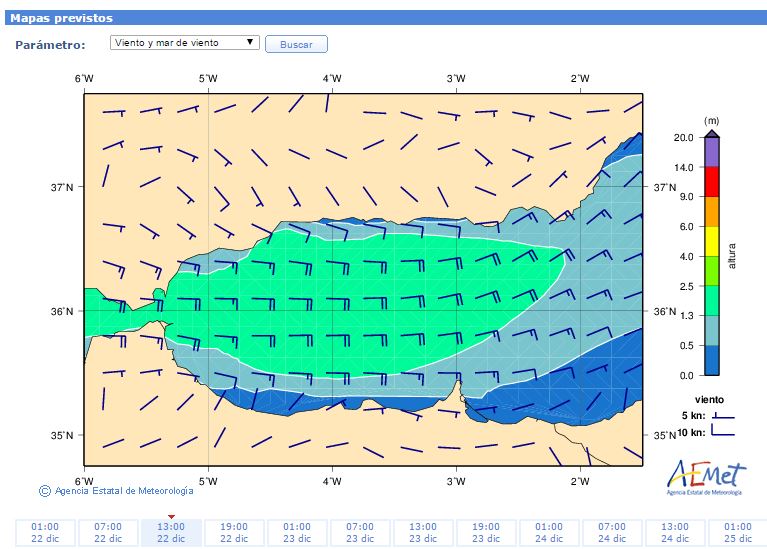
Task: Click the 5 kn wind barb legend symbol
Action: (723, 414)
